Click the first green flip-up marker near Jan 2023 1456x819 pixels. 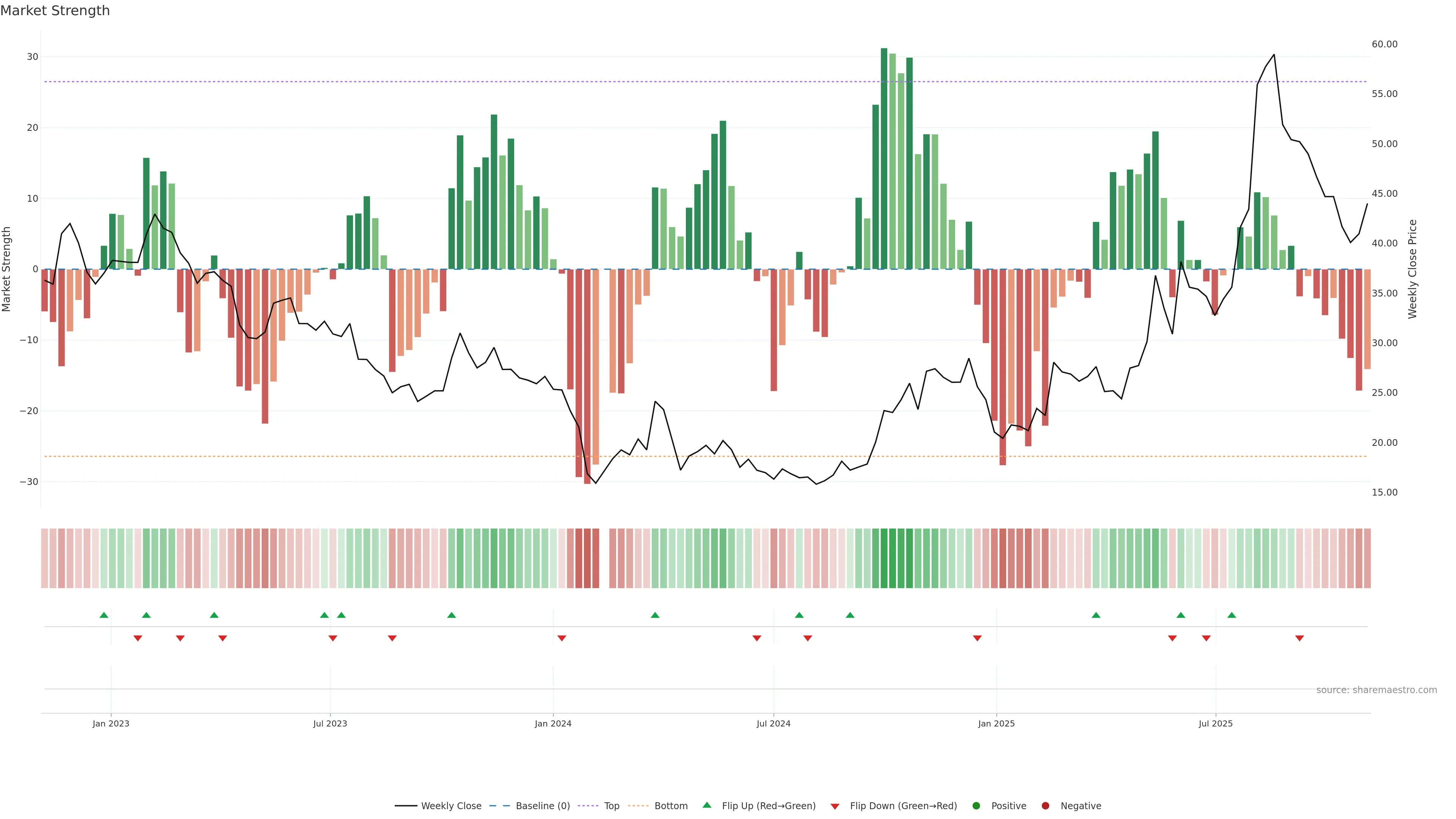point(104,615)
